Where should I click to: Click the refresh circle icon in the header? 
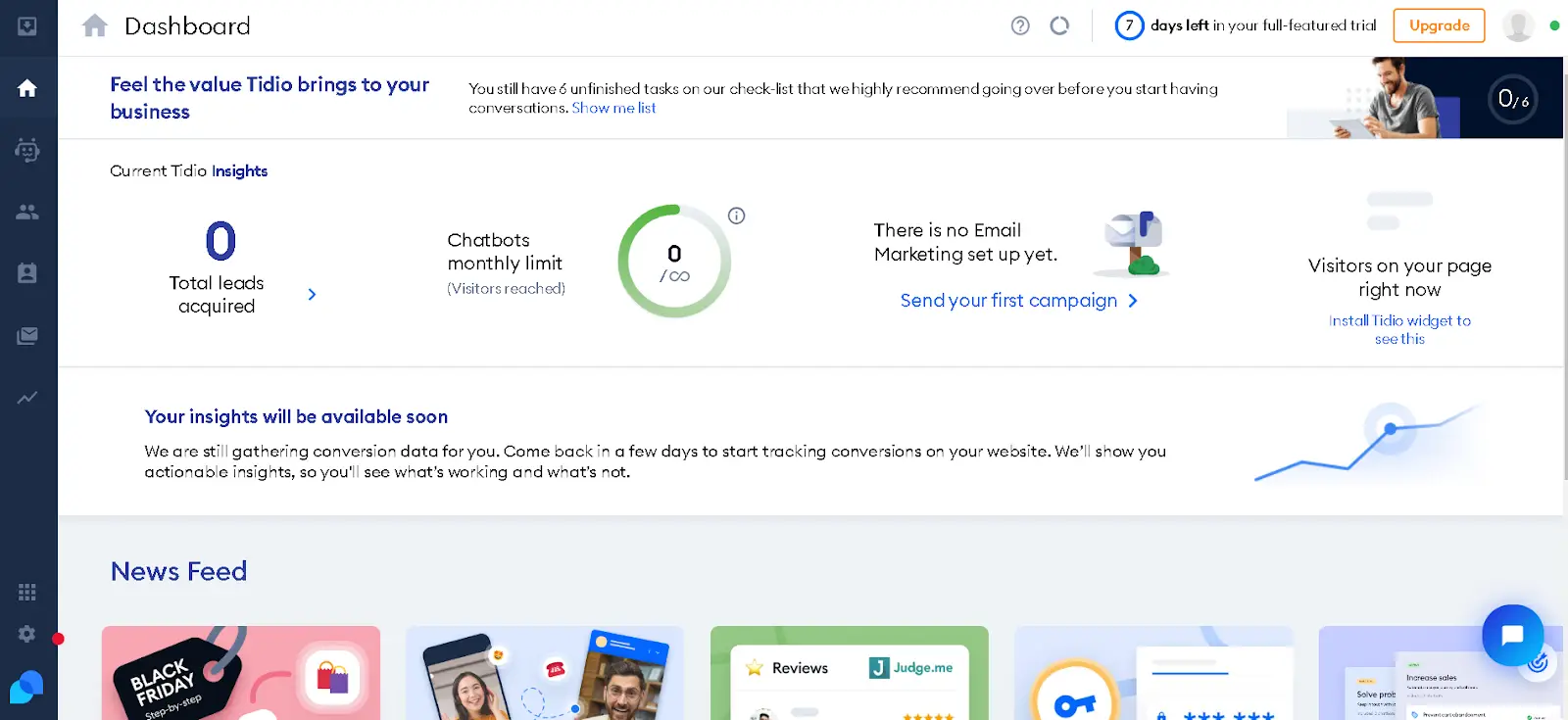pos(1059,25)
